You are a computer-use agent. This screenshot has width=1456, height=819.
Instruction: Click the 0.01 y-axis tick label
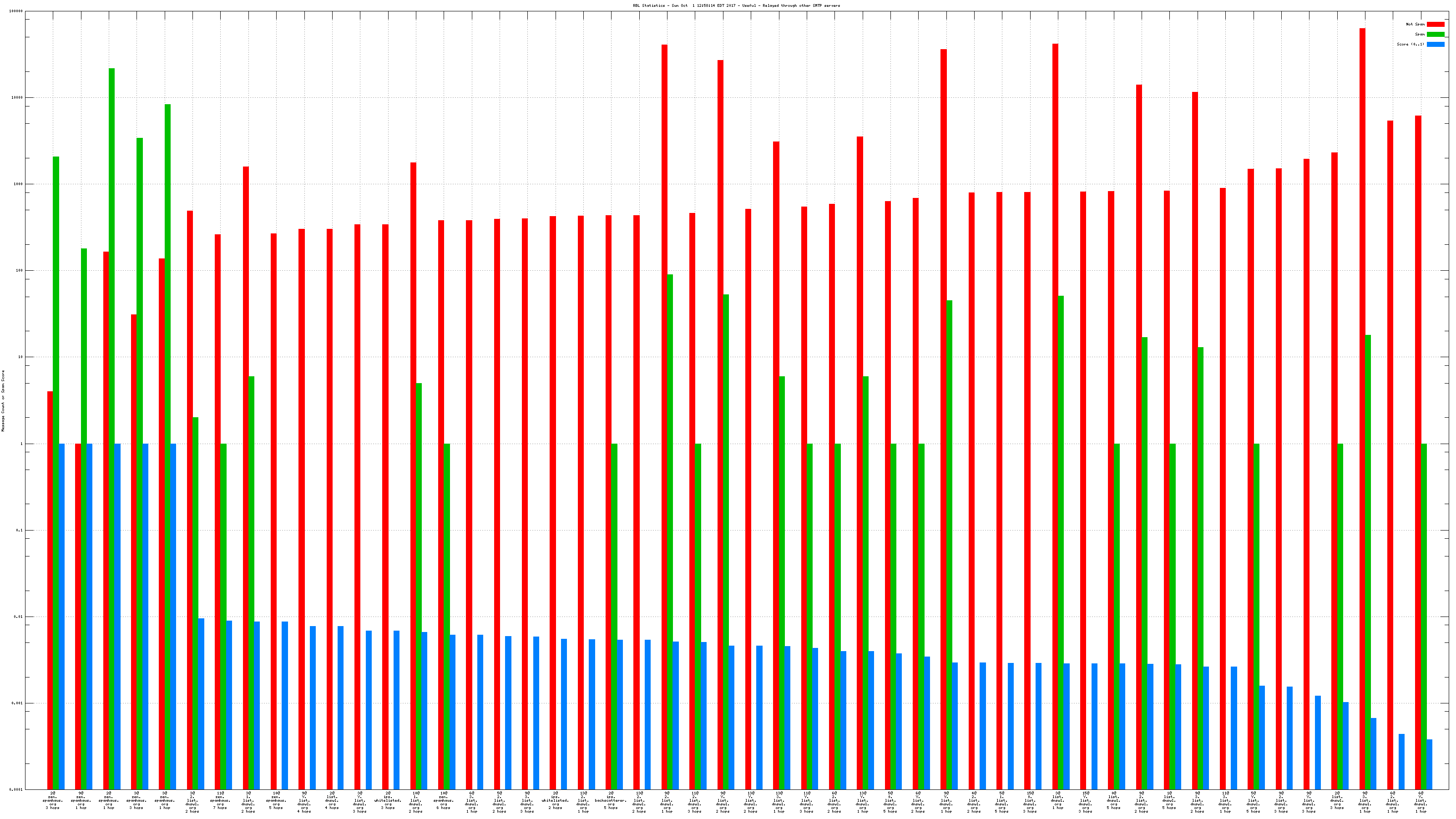[18, 617]
